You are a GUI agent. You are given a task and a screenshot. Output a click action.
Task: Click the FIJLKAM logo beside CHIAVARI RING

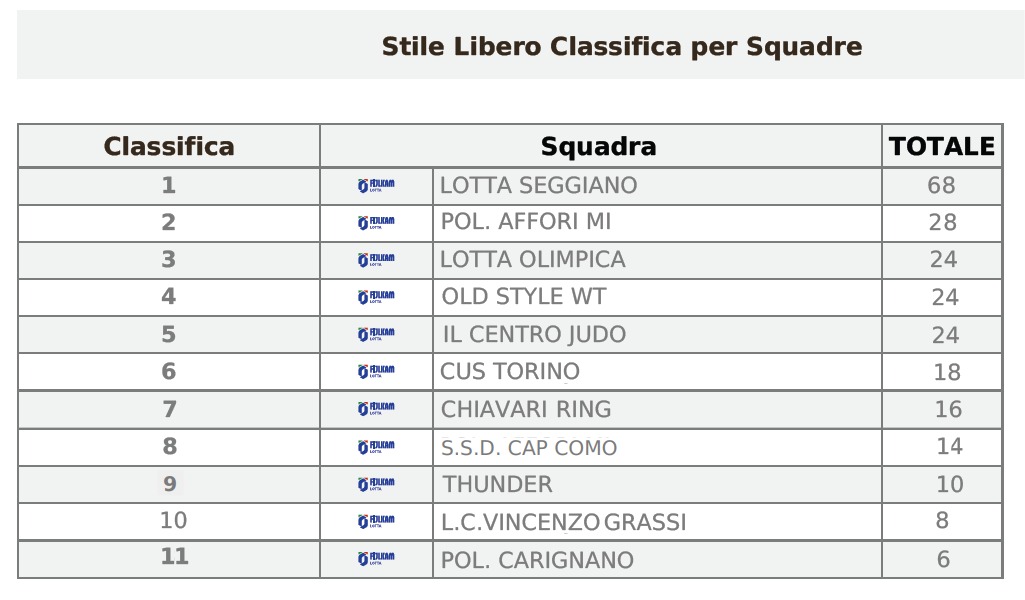(x=376, y=409)
